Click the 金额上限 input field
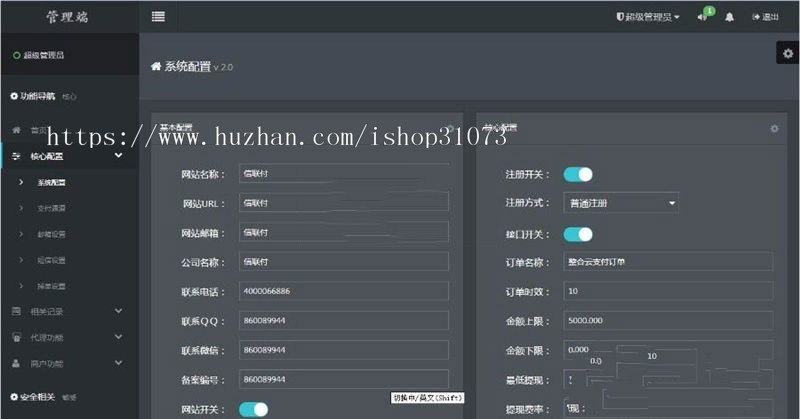Viewport: 800px width, 419px height. pos(668,321)
